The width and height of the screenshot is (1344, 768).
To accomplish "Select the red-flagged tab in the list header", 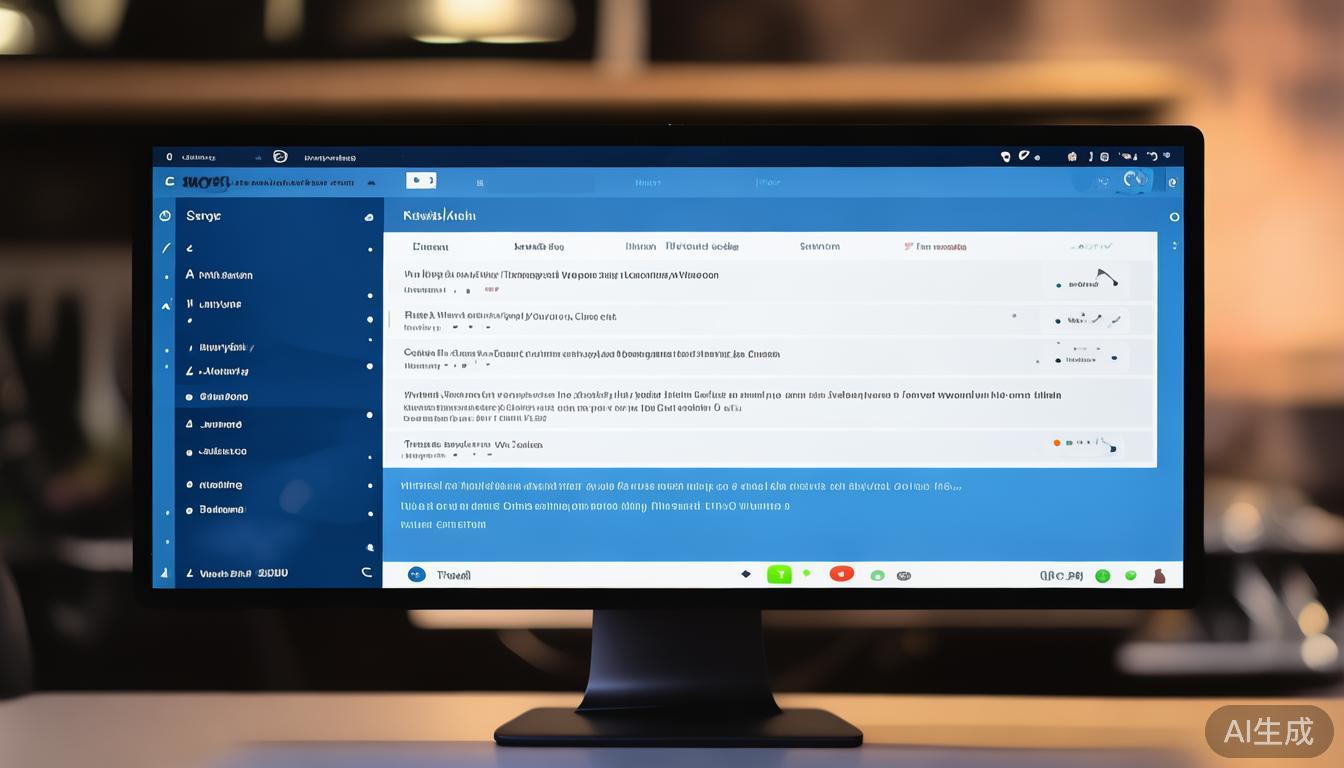I will [x=935, y=246].
